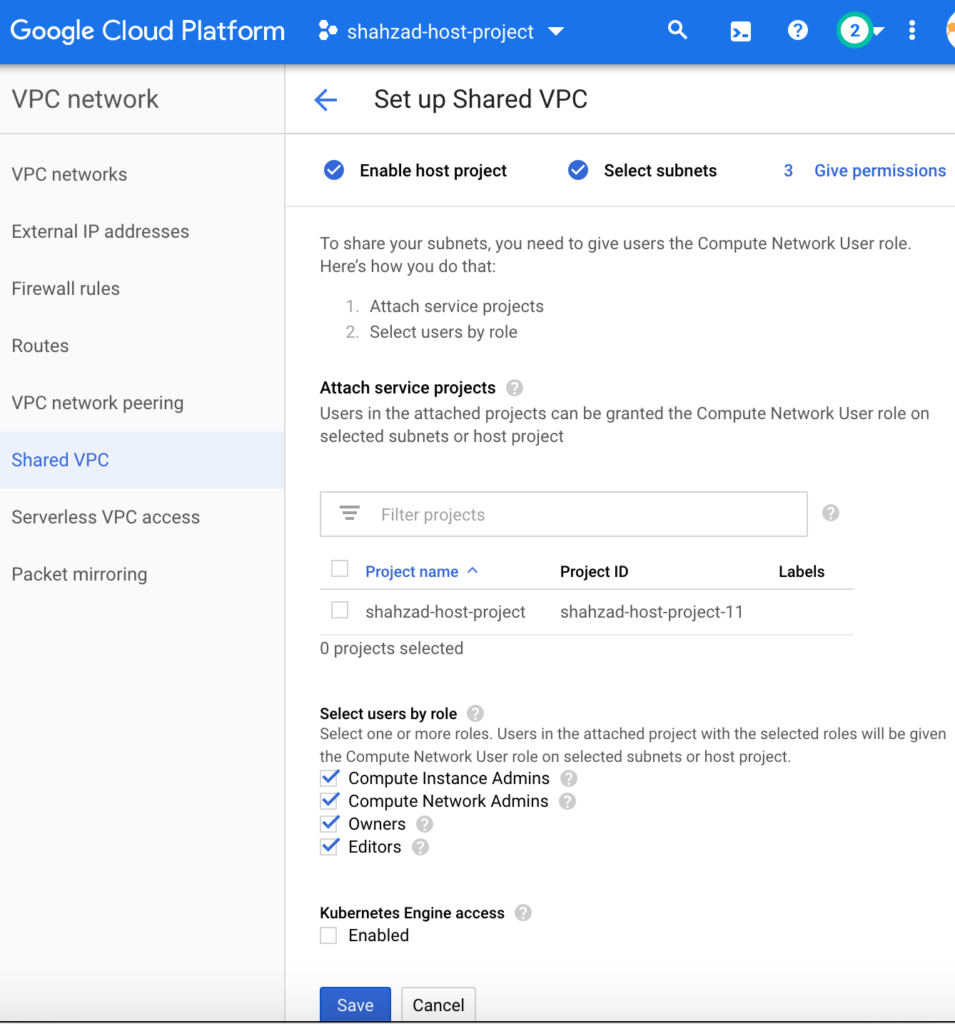The width and height of the screenshot is (955, 1024).
Task: Click the Project ID column header
Action: pyautogui.click(x=594, y=571)
